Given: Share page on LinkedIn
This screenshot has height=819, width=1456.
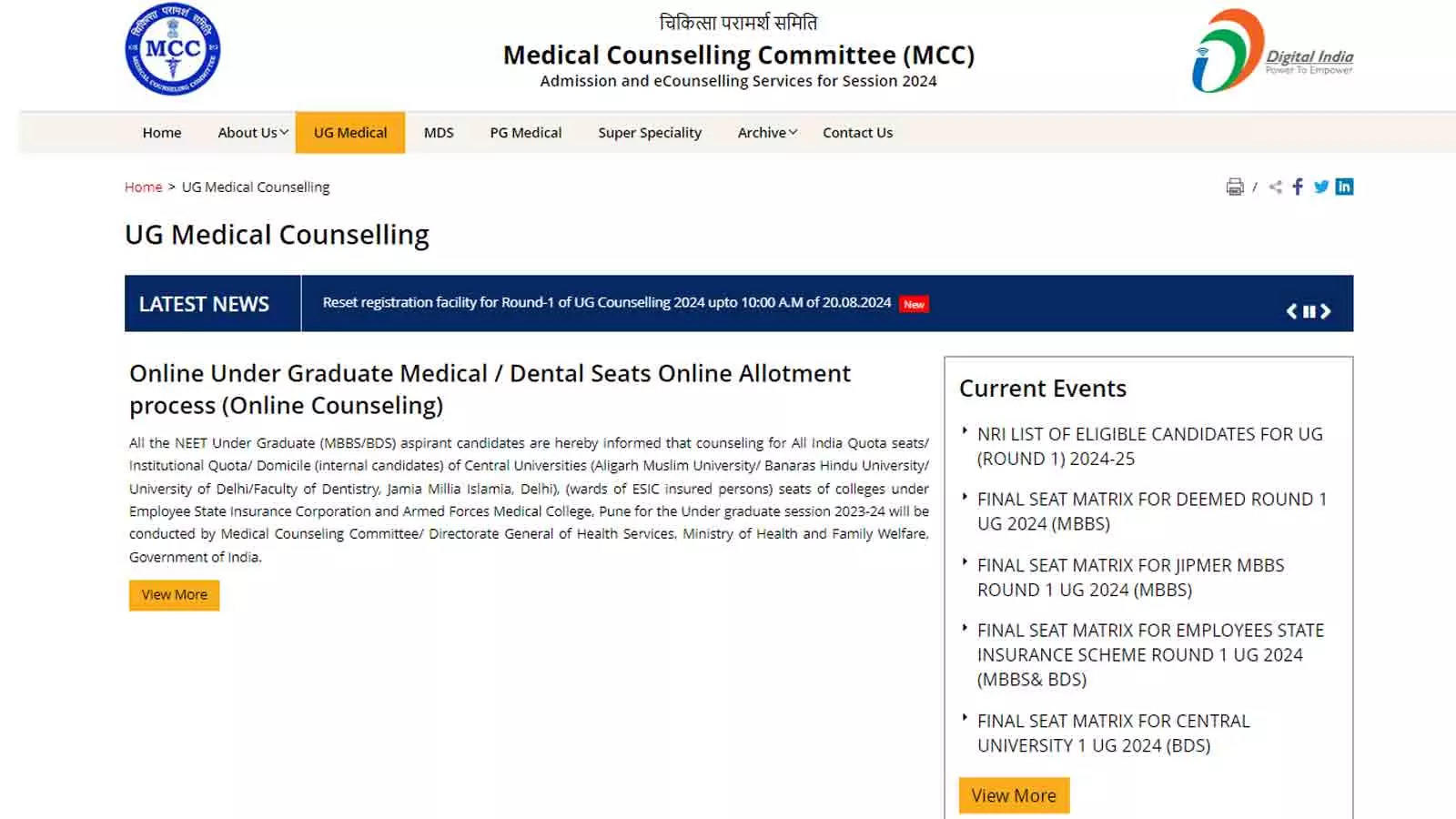Looking at the screenshot, I should (x=1344, y=187).
